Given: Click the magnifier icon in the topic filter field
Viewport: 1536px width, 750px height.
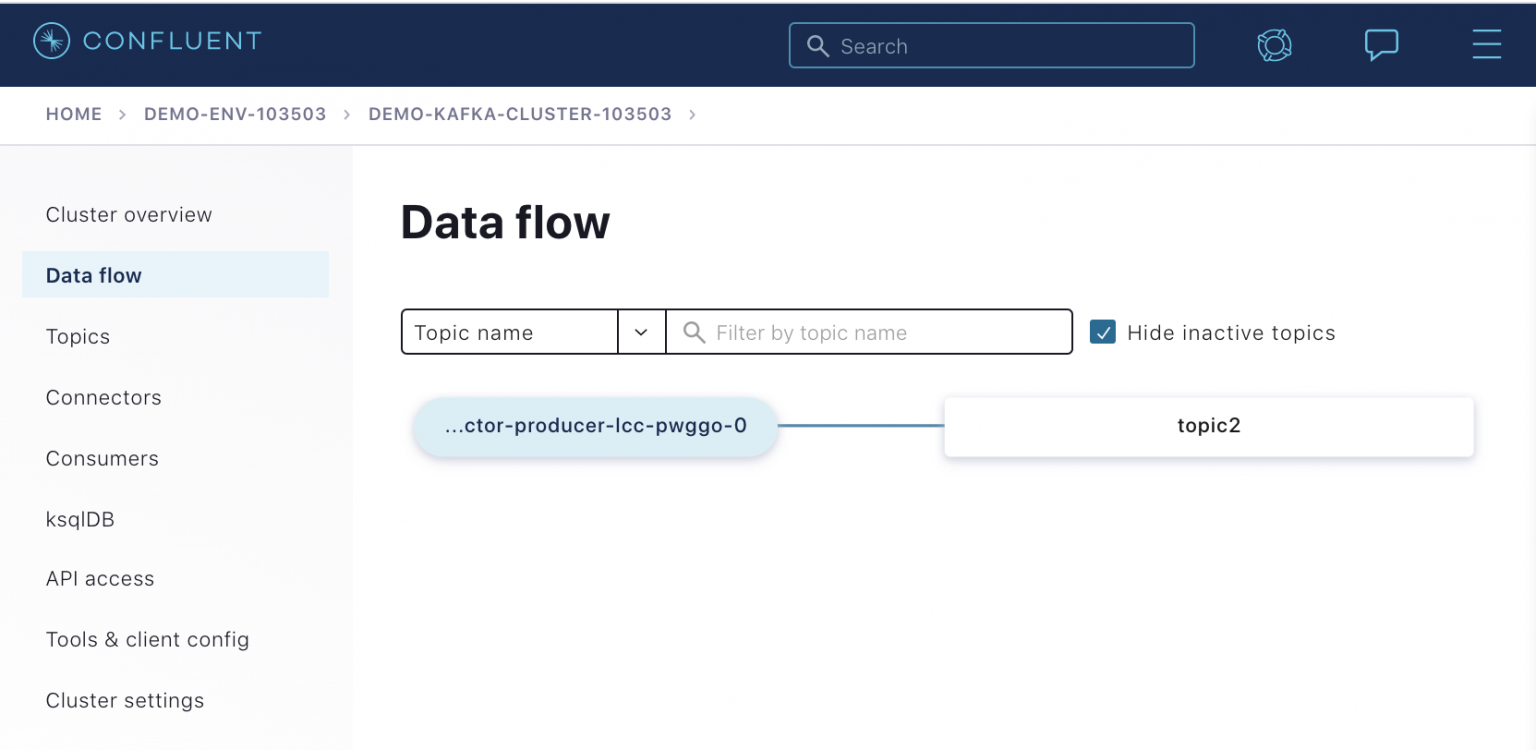Looking at the screenshot, I should [x=693, y=331].
